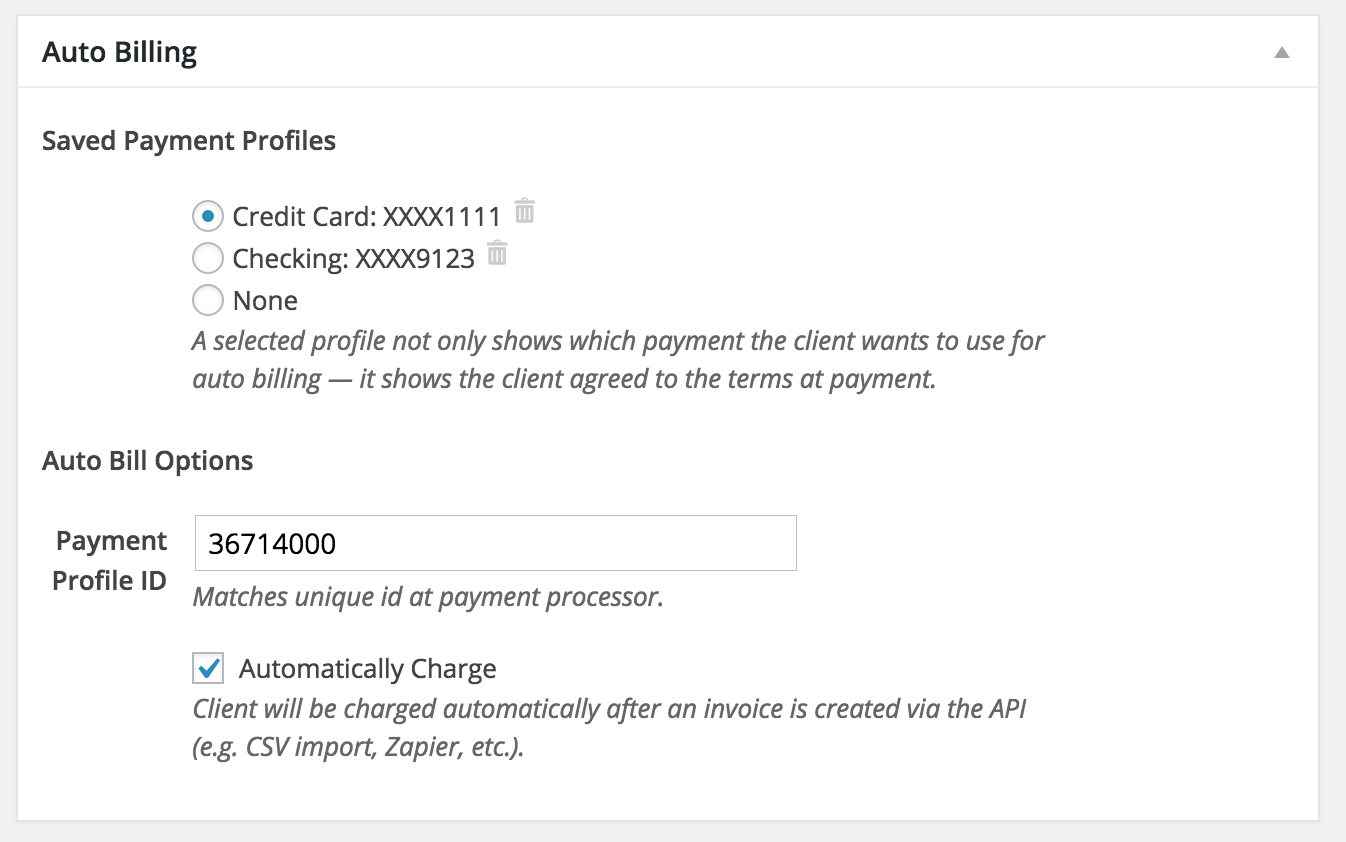Choose the Checking radio button
Screen dimensions: 1346x842
tap(207, 259)
